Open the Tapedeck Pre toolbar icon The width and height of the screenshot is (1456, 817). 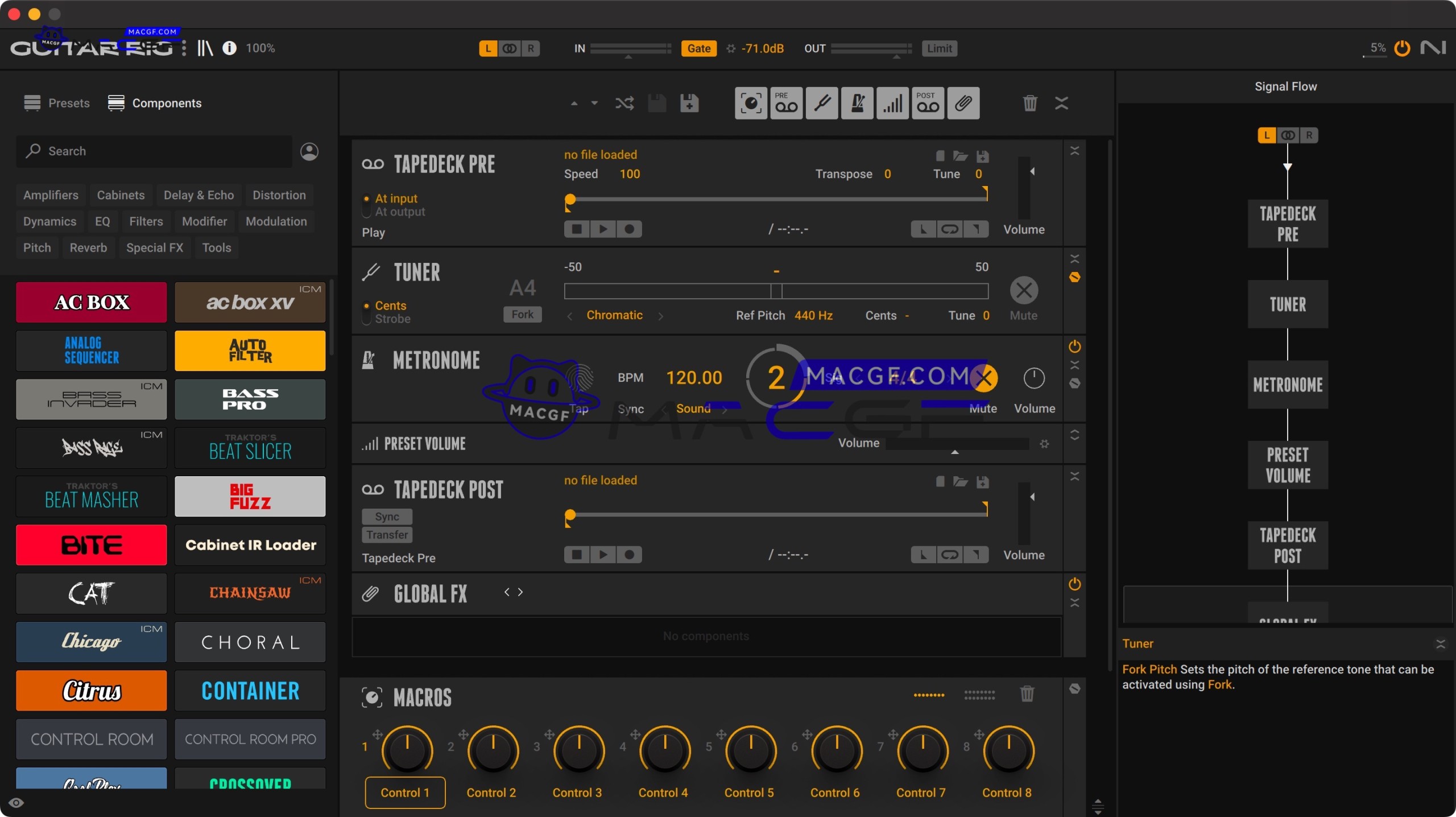(x=785, y=103)
